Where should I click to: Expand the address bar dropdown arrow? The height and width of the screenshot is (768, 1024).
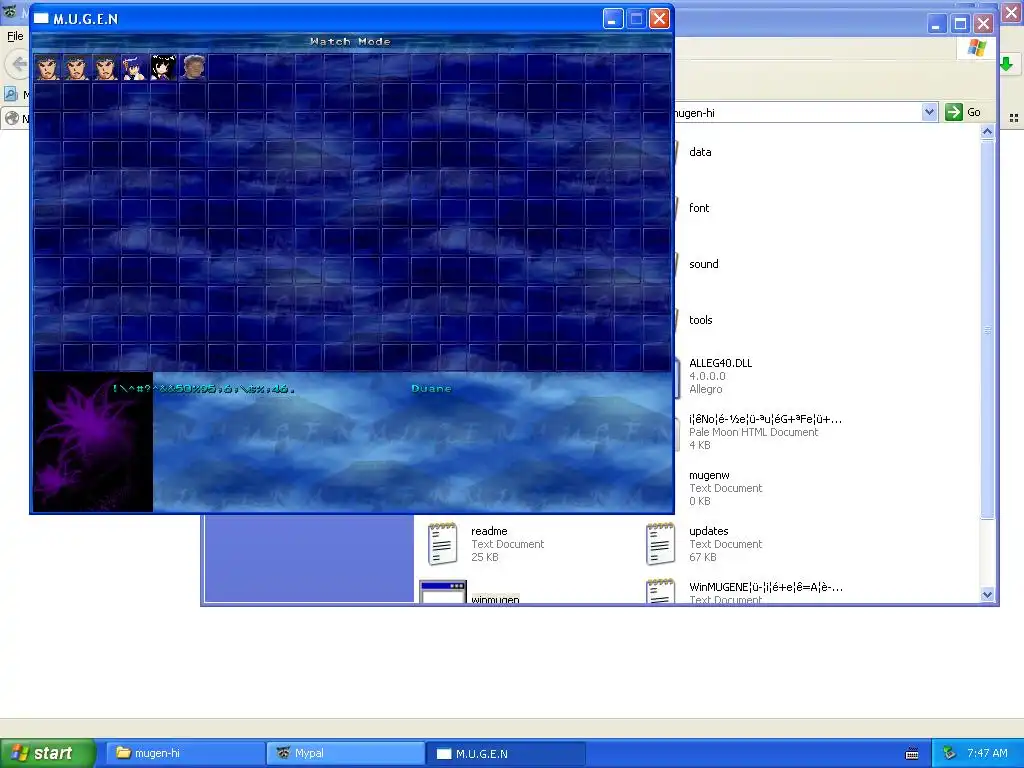click(x=929, y=112)
